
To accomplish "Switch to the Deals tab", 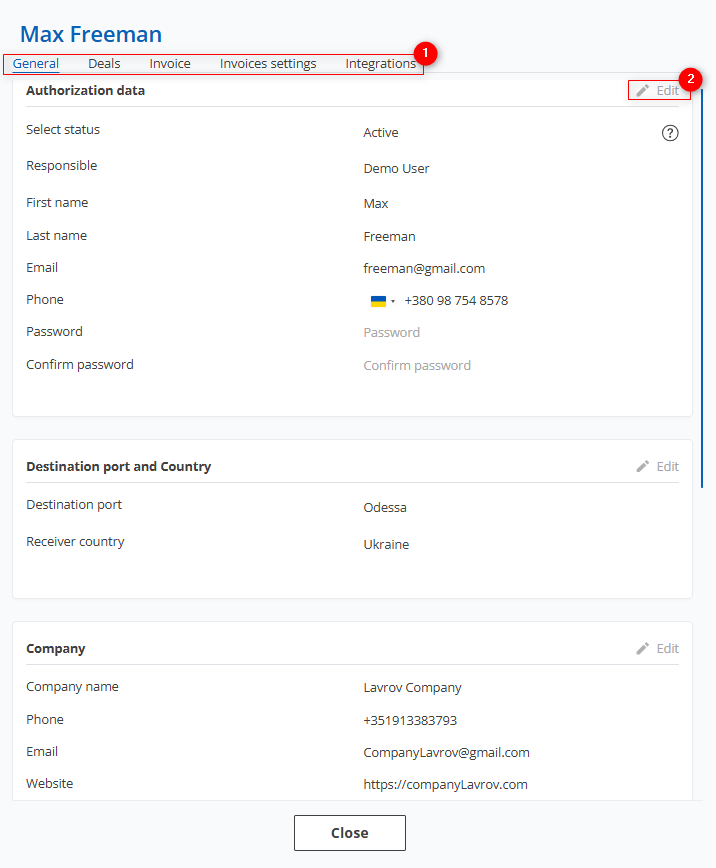I will click(104, 64).
